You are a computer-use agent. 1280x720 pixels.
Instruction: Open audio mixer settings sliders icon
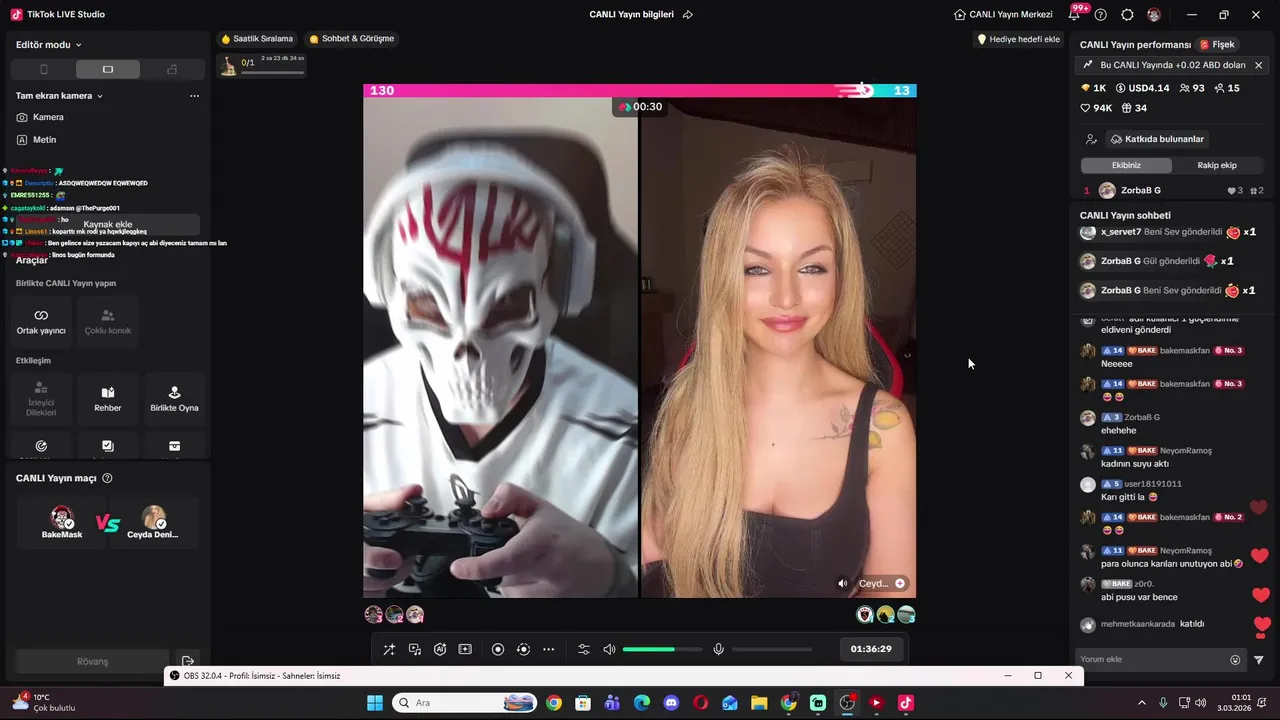(584, 649)
